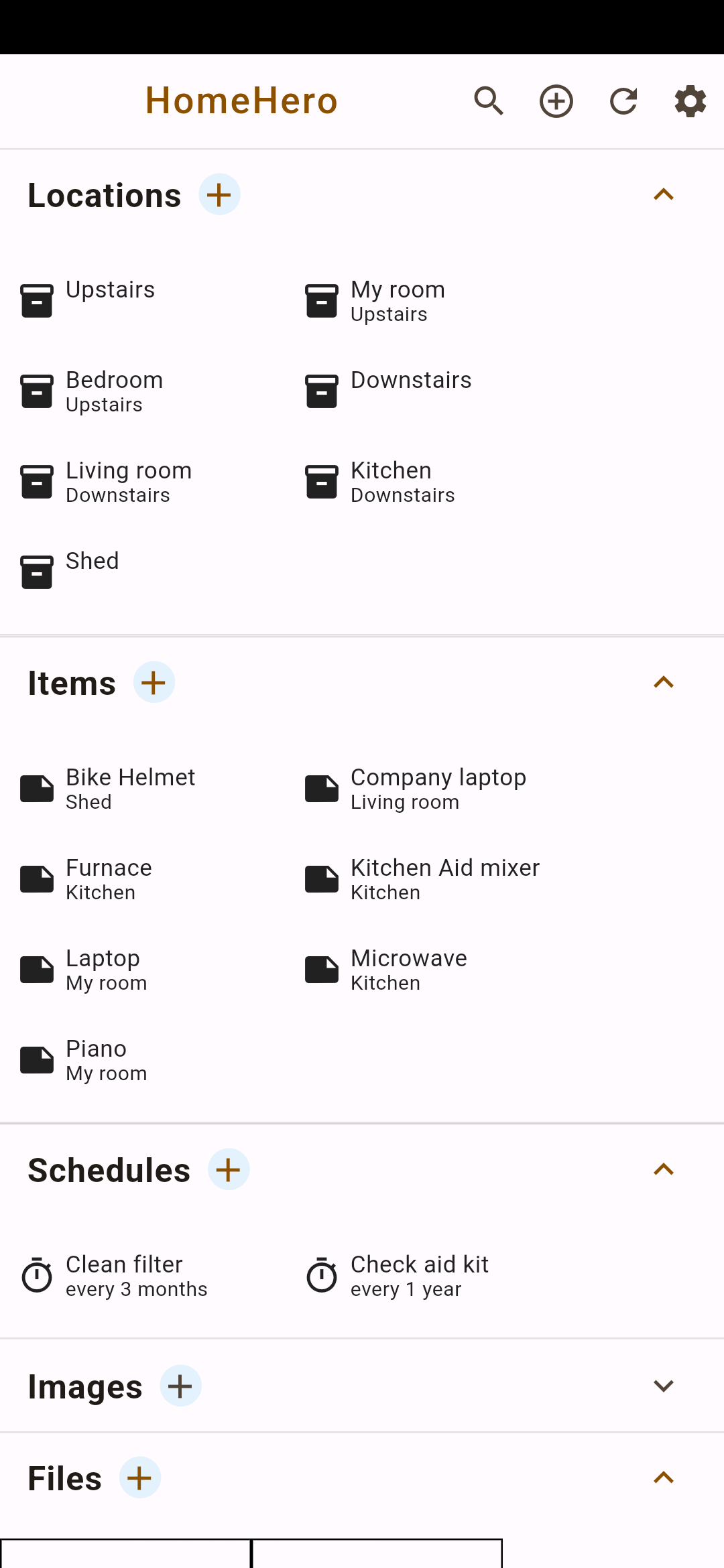Image resolution: width=724 pixels, height=1568 pixels.
Task: Refresh data using the reload icon
Action: pyautogui.click(x=623, y=101)
